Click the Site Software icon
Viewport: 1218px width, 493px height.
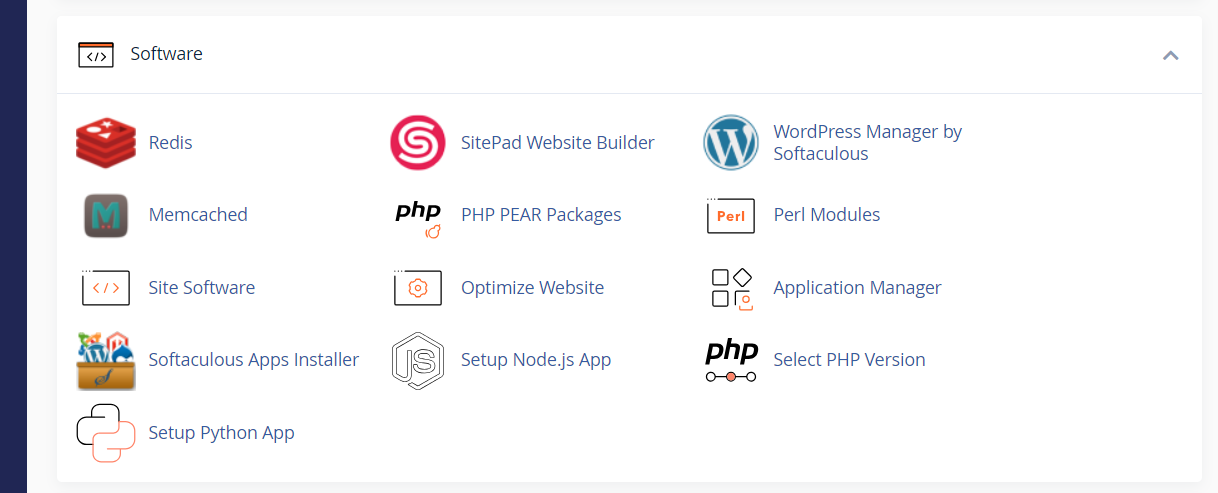point(105,288)
